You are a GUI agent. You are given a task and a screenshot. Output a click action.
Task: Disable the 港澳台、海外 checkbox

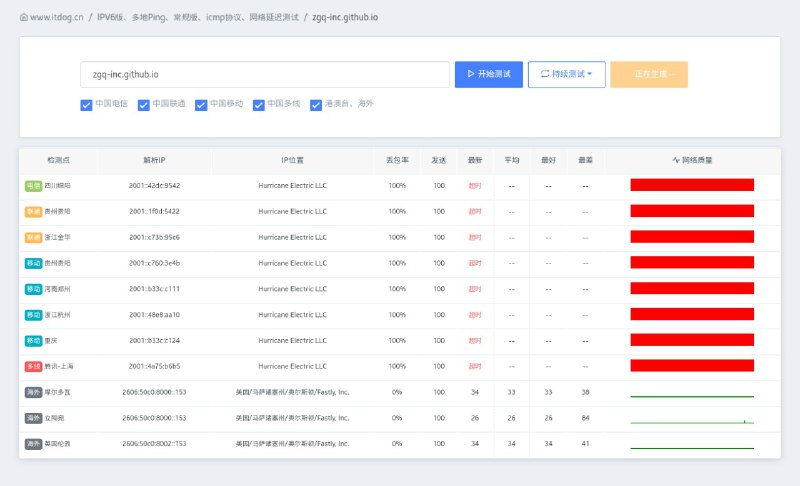click(x=316, y=104)
